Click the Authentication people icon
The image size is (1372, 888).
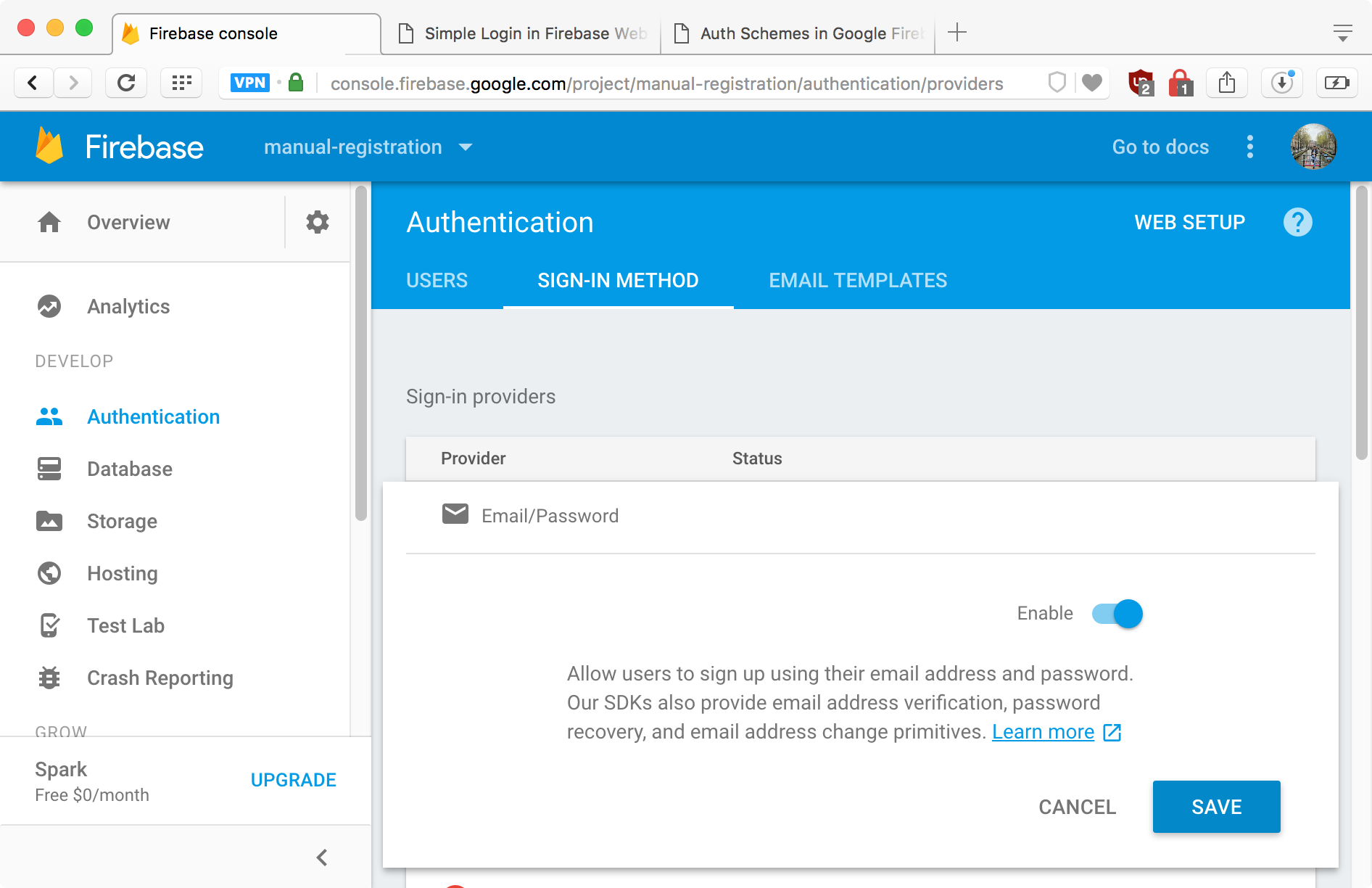click(49, 416)
